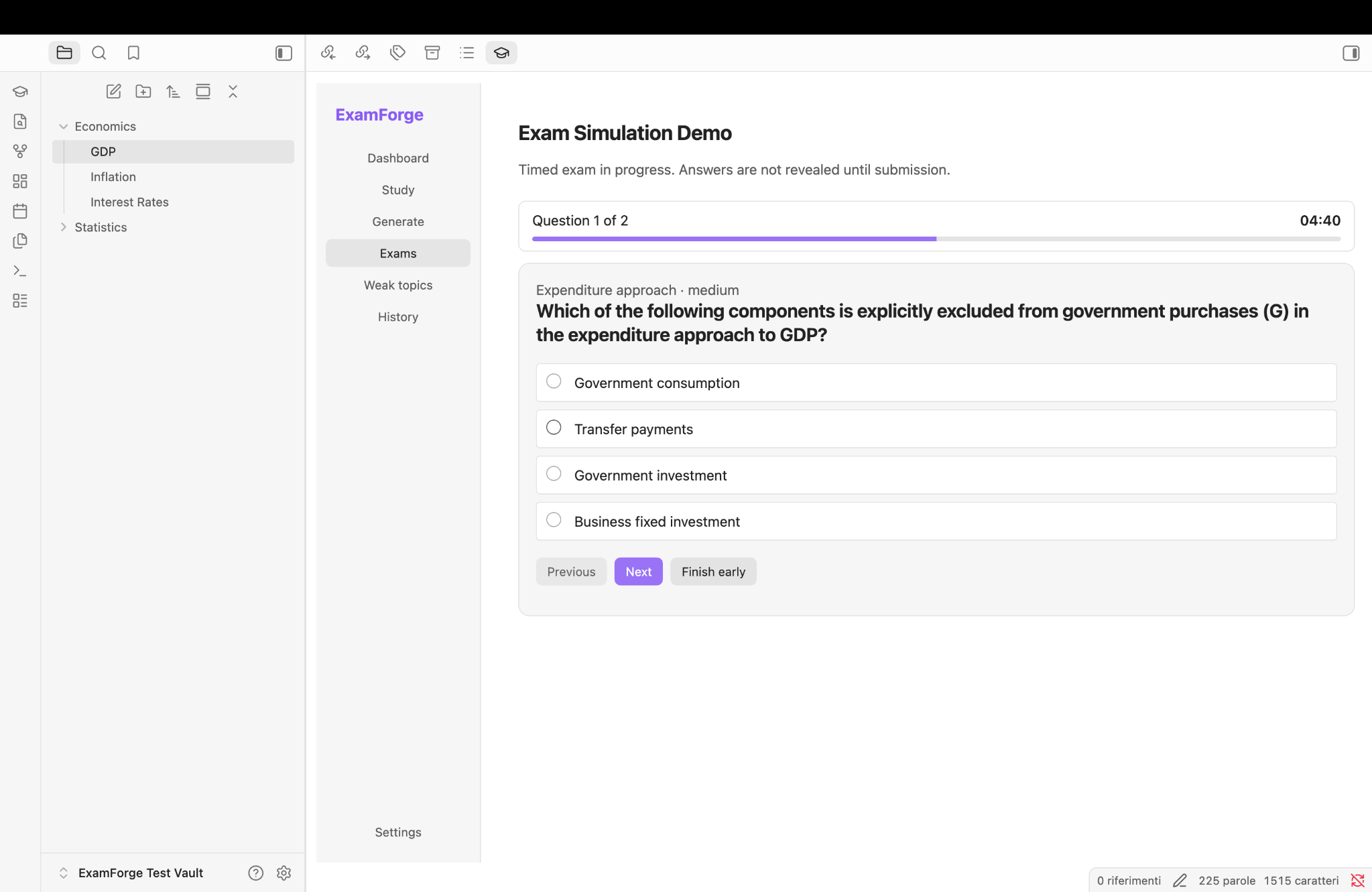Image resolution: width=1372 pixels, height=892 pixels.
Task: Open the Weak topics section
Action: click(x=398, y=285)
